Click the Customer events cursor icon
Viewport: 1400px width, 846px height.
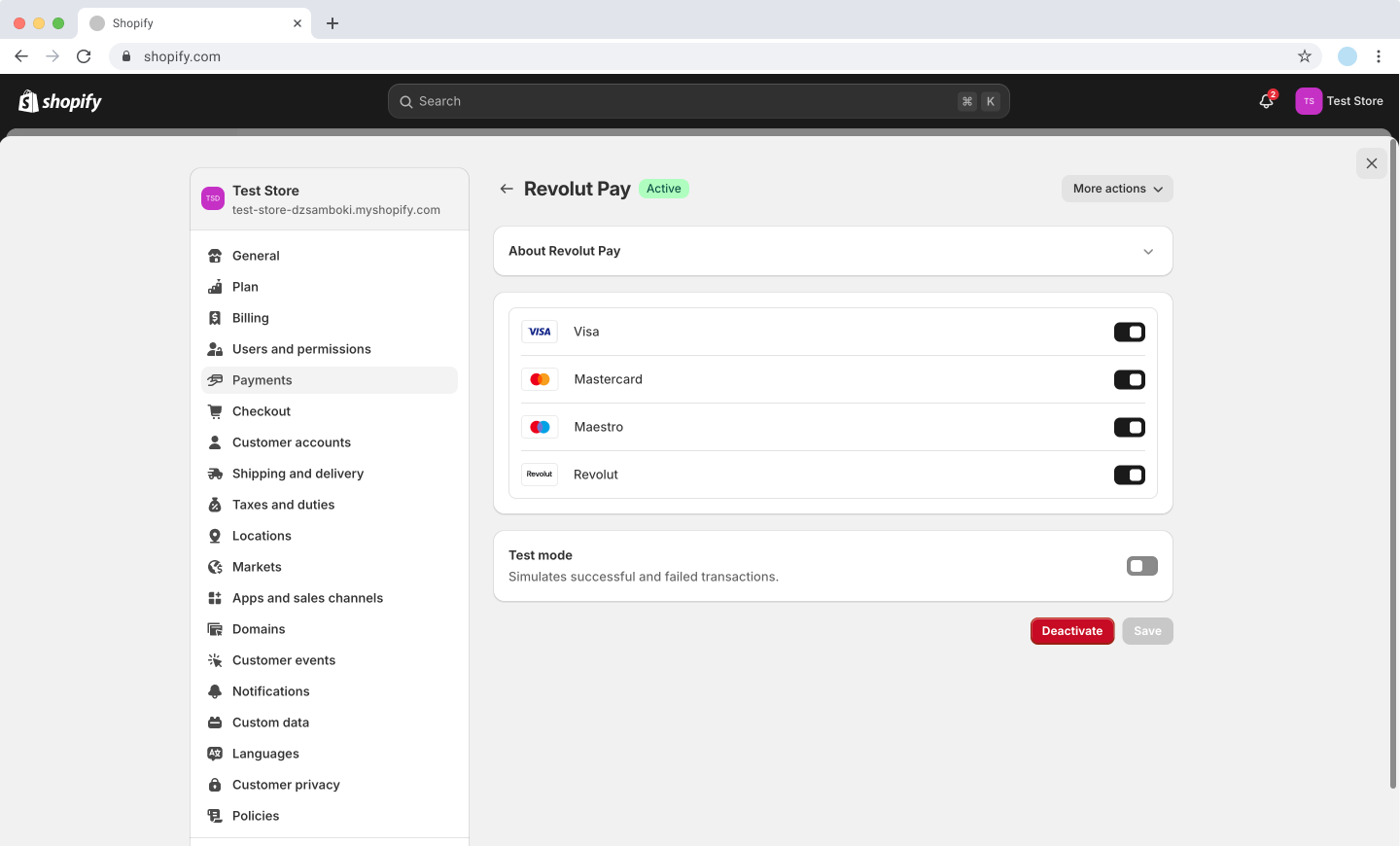[x=215, y=660]
